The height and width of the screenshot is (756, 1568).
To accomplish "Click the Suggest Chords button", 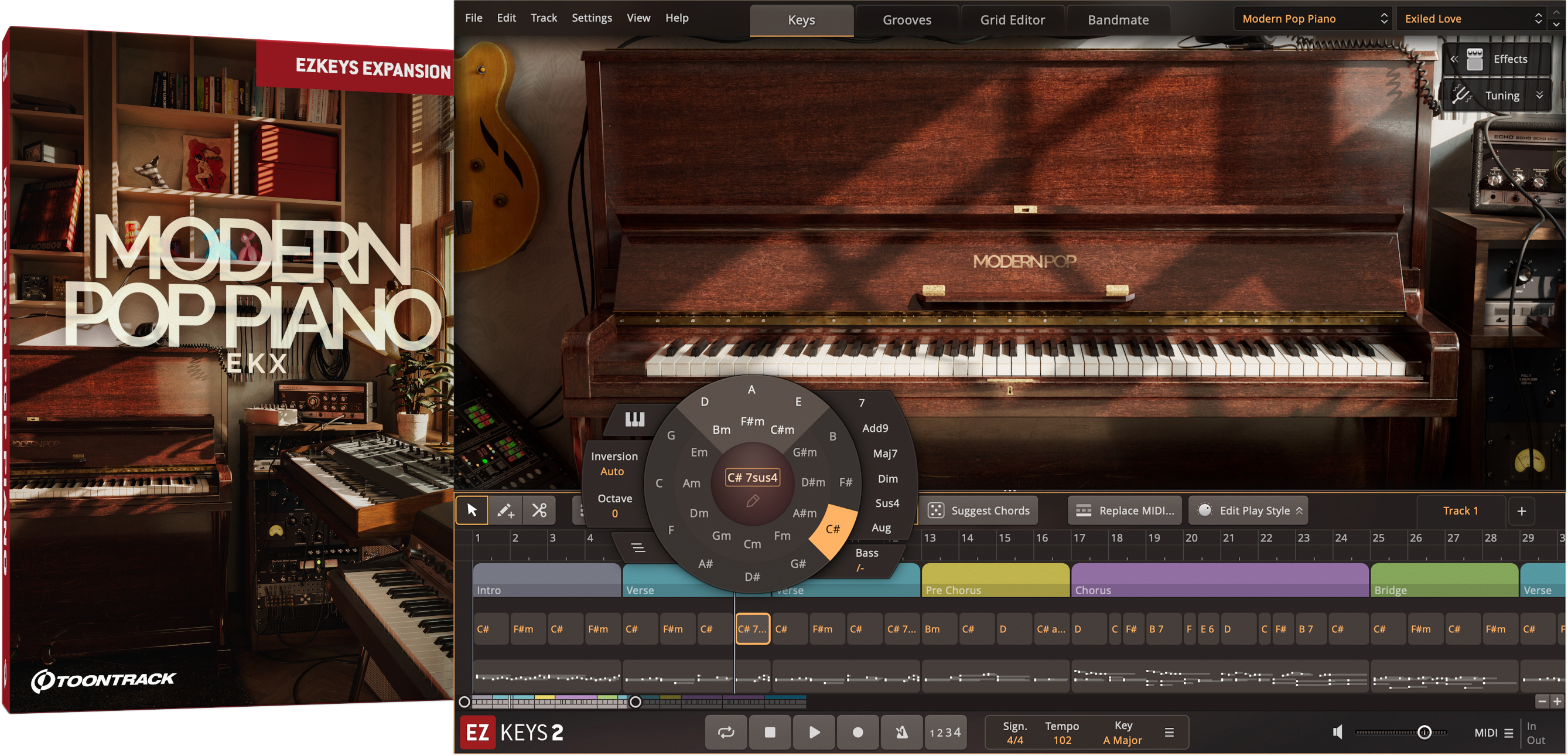I will click(x=979, y=510).
